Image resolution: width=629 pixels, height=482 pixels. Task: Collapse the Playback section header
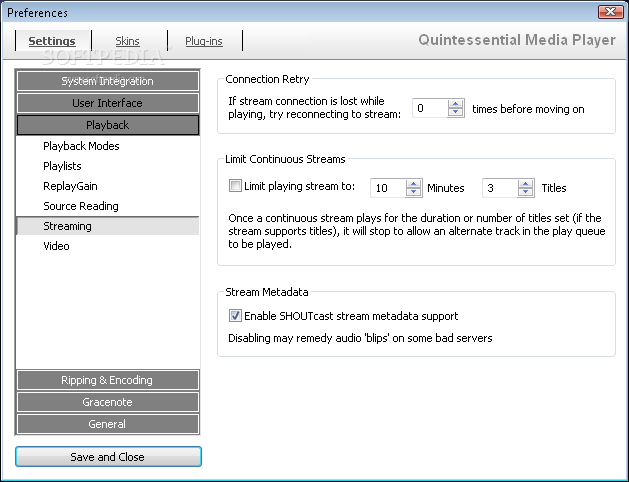point(108,125)
